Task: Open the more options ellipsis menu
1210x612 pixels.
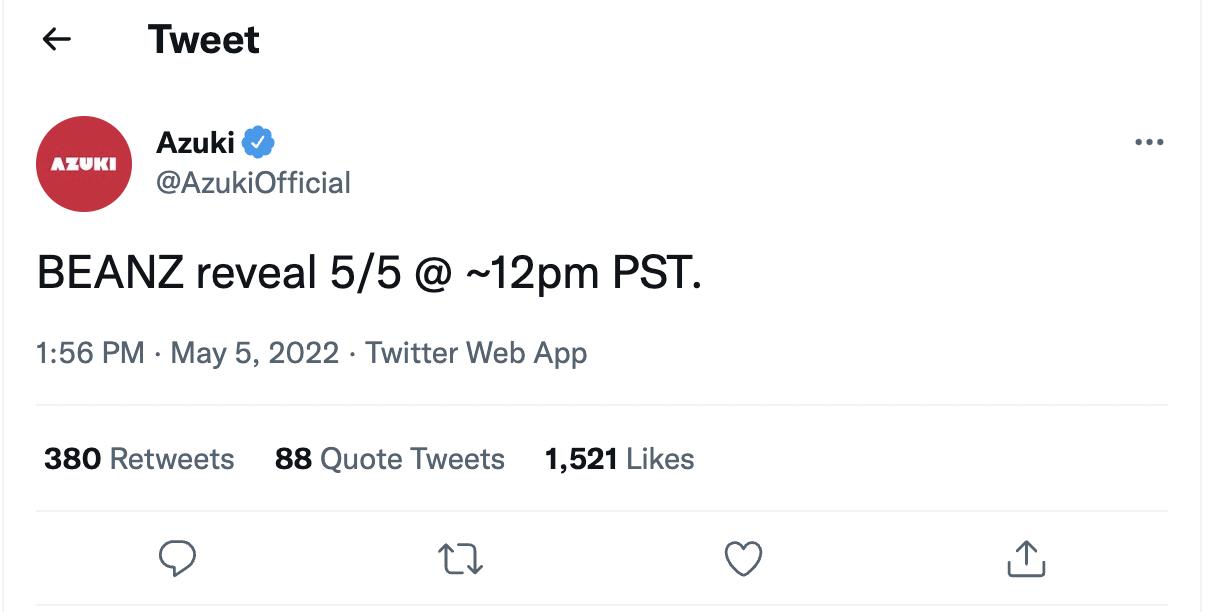Action: [x=1149, y=143]
